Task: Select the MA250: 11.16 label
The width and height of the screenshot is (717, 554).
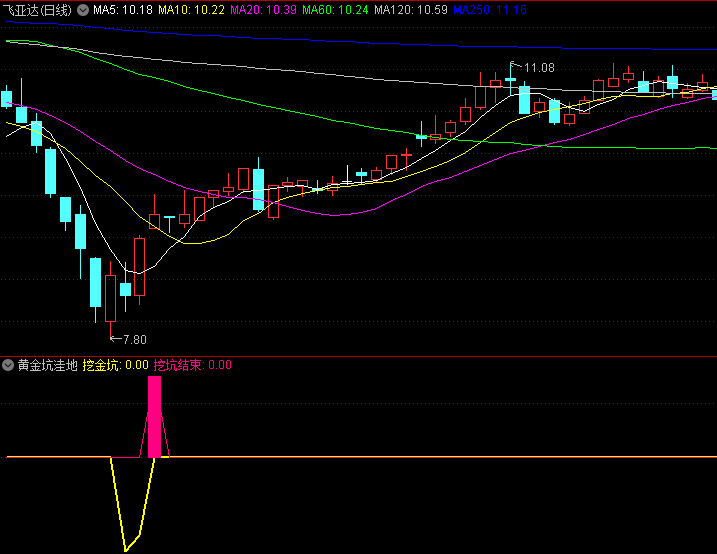Action: click(x=490, y=10)
